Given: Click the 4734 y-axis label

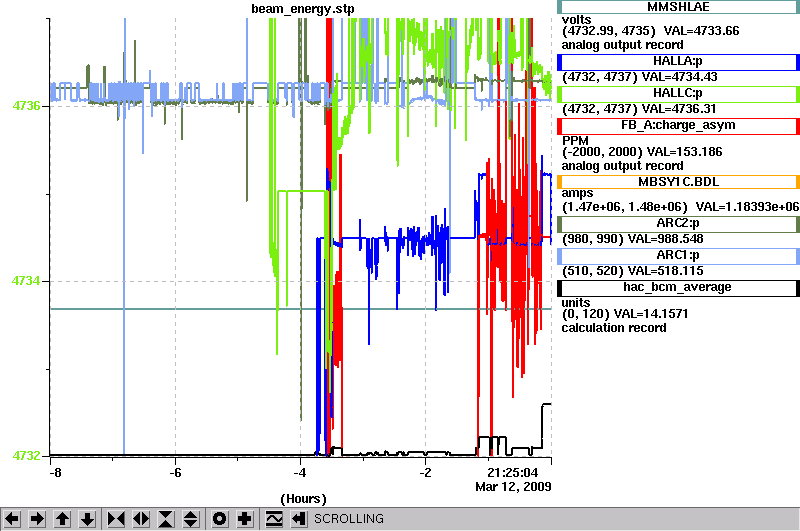Looking at the screenshot, I should (26, 281).
